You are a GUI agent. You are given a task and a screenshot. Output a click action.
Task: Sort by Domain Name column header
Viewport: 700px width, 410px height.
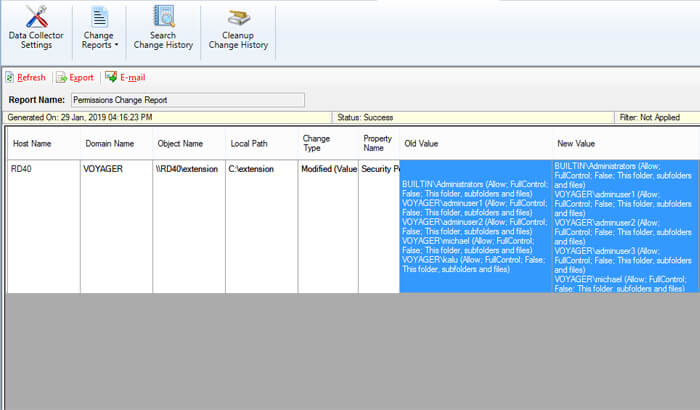pos(108,143)
